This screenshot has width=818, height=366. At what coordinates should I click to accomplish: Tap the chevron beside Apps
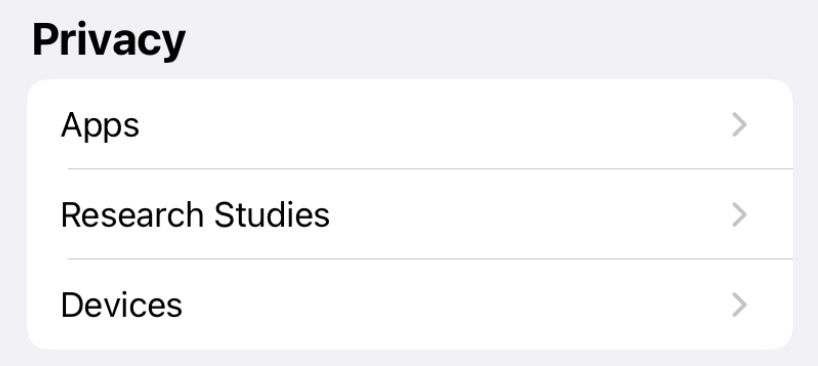739,125
